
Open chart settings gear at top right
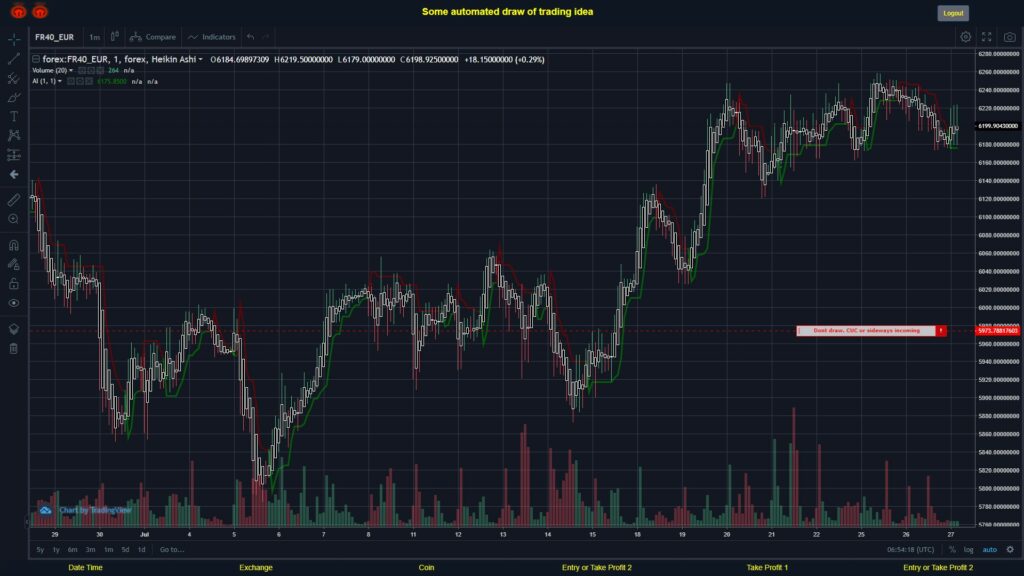coord(965,37)
